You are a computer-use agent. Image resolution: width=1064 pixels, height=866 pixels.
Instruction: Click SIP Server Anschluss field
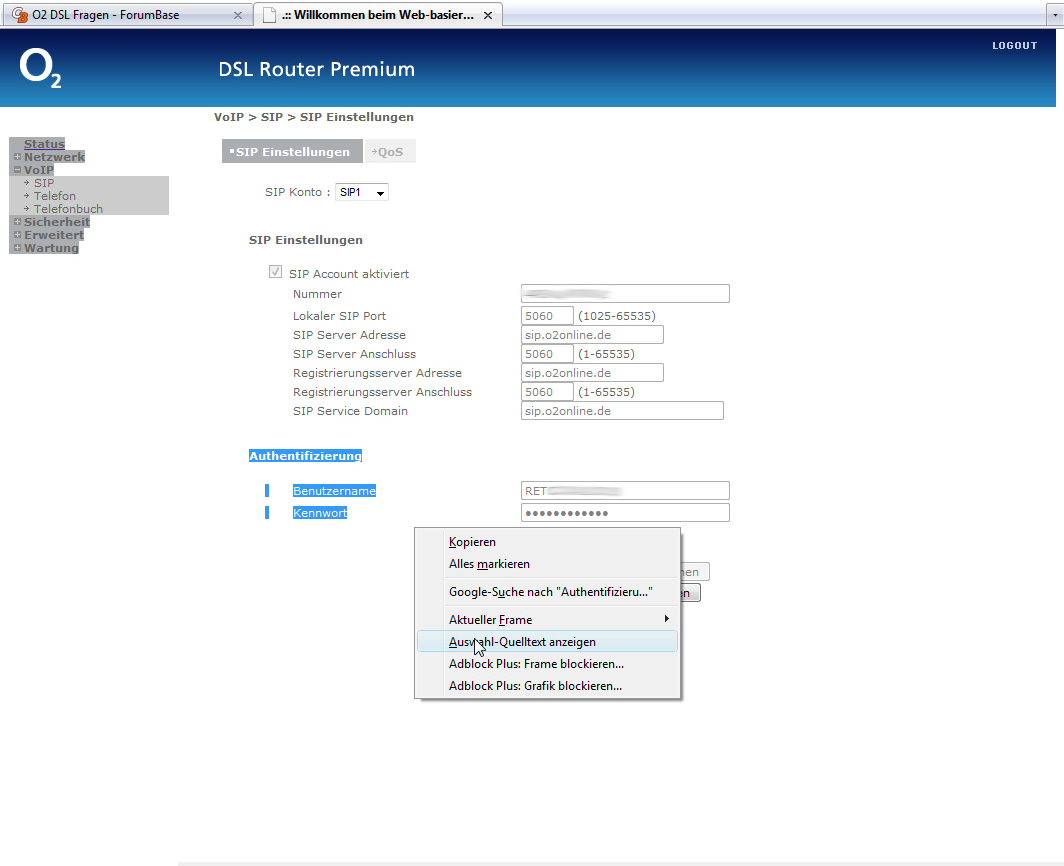(x=547, y=354)
